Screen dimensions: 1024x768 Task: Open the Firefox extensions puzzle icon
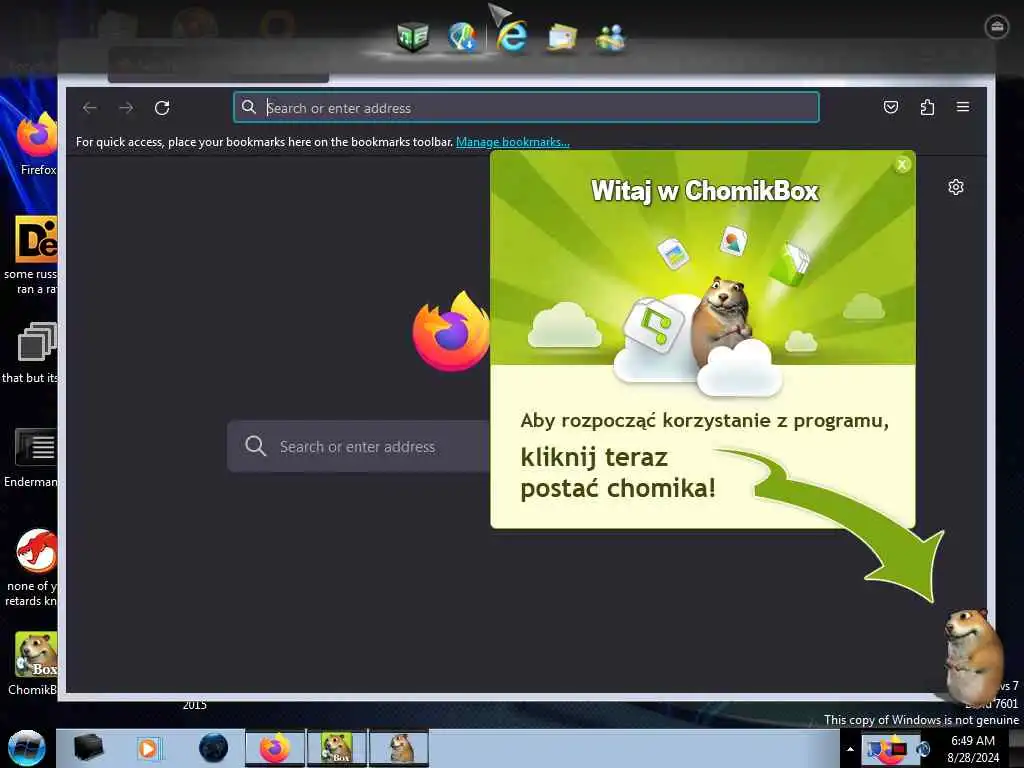coord(927,107)
